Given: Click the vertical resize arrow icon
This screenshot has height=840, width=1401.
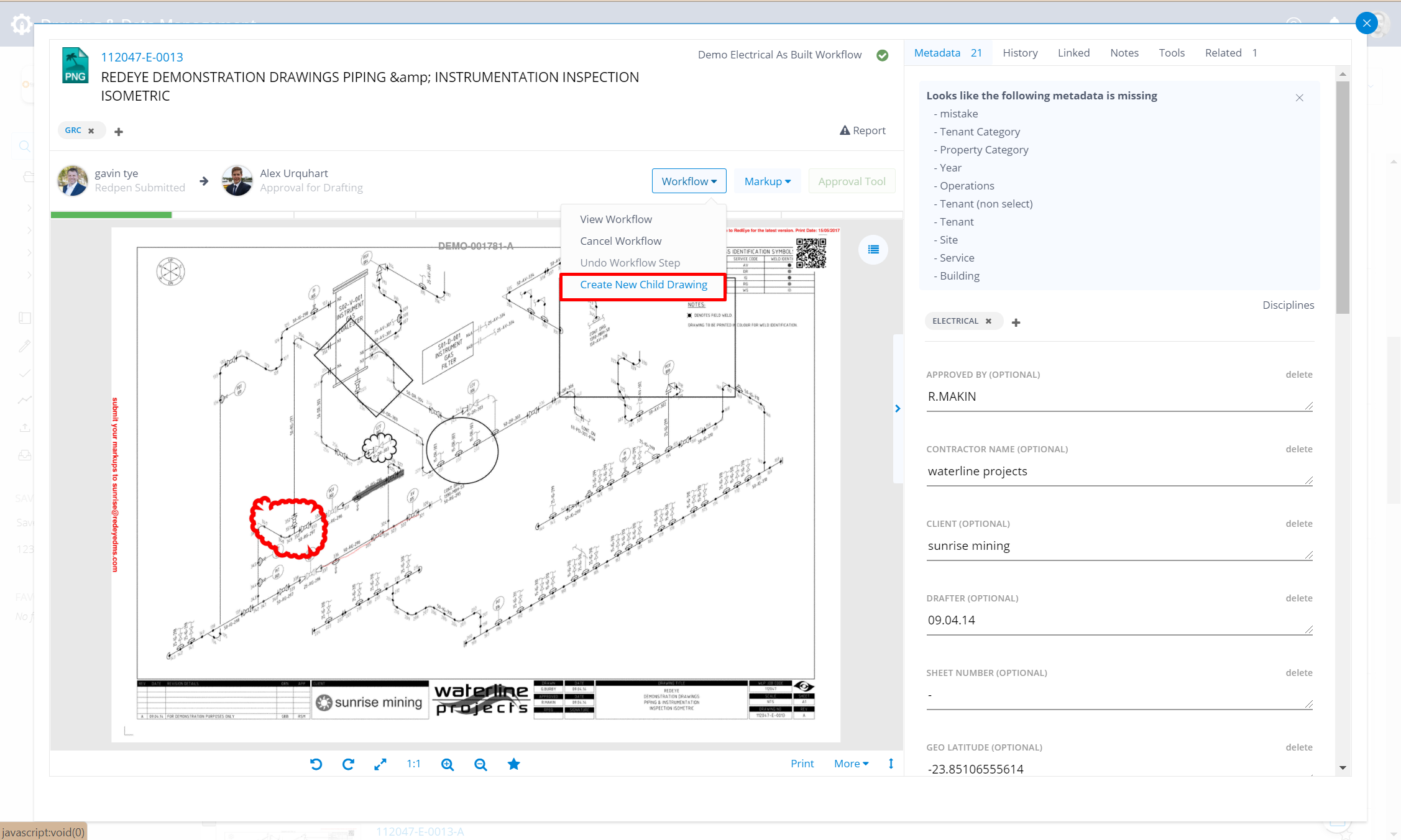Looking at the screenshot, I should [x=891, y=764].
